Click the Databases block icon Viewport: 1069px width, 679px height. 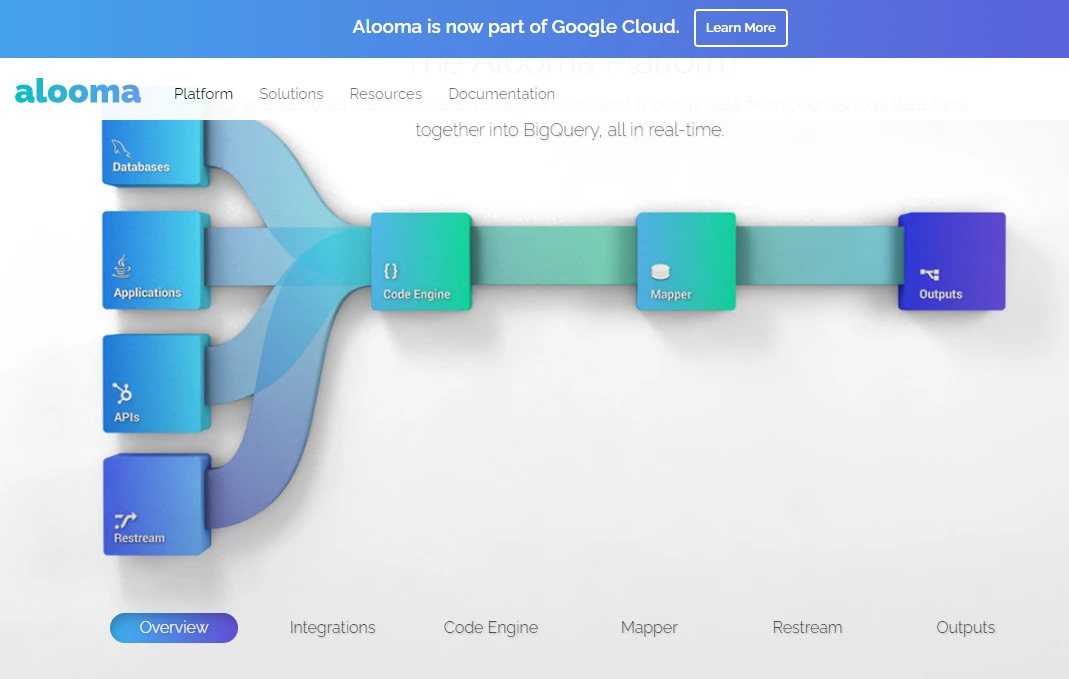click(x=122, y=148)
